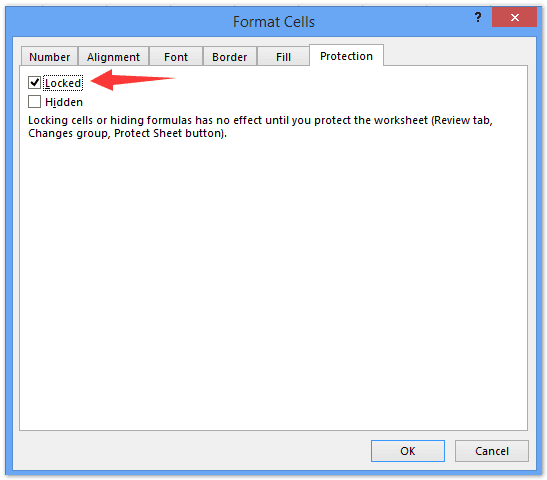
Task: Enable the Hidden checkbox
Action: pos(34,102)
